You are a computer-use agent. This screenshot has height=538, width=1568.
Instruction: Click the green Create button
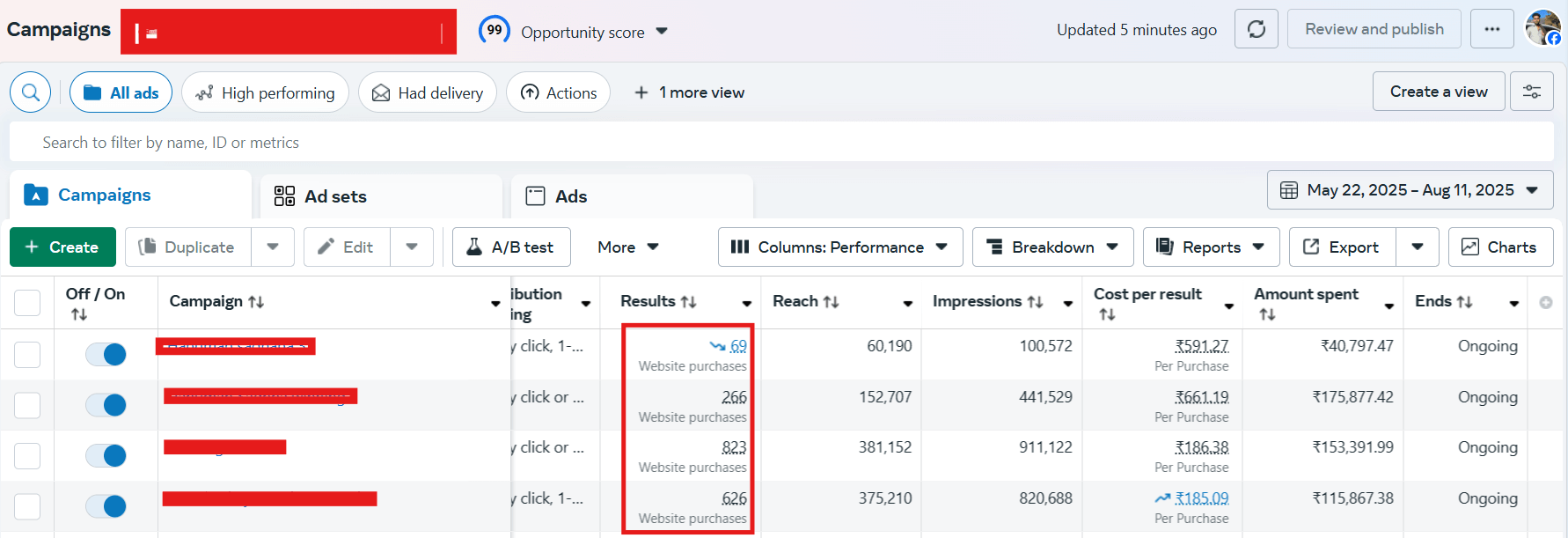tap(62, 247)
